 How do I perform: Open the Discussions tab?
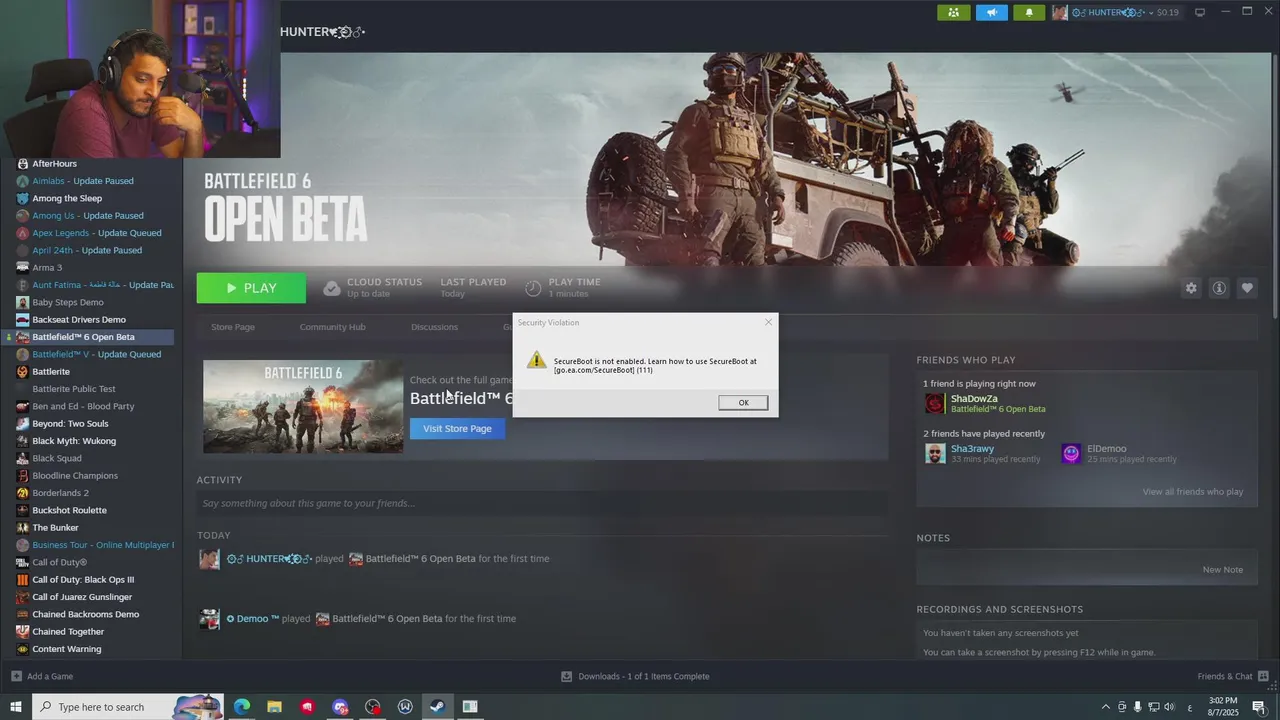pos(434,327)
